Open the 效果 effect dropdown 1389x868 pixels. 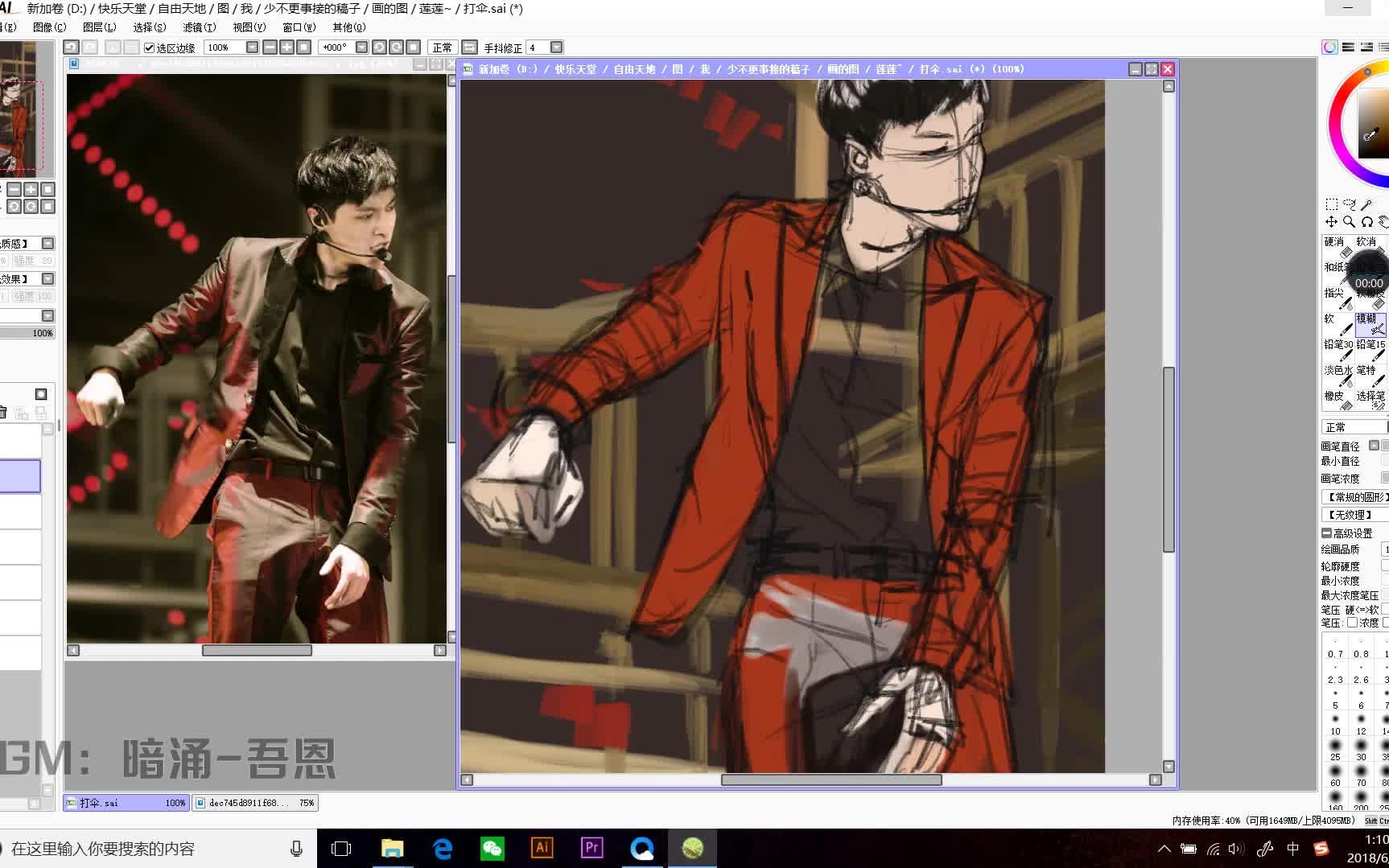point(48,278)
